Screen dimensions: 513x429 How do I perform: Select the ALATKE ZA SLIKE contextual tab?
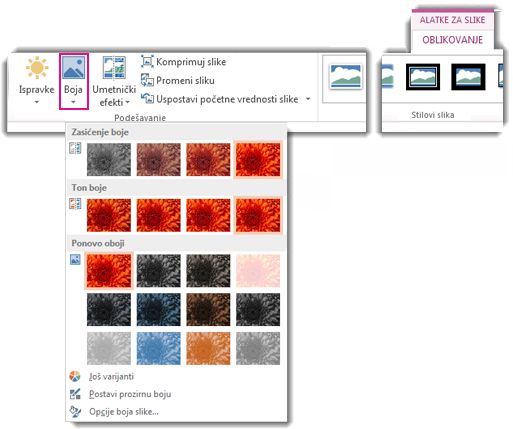(x=452, y=20)
